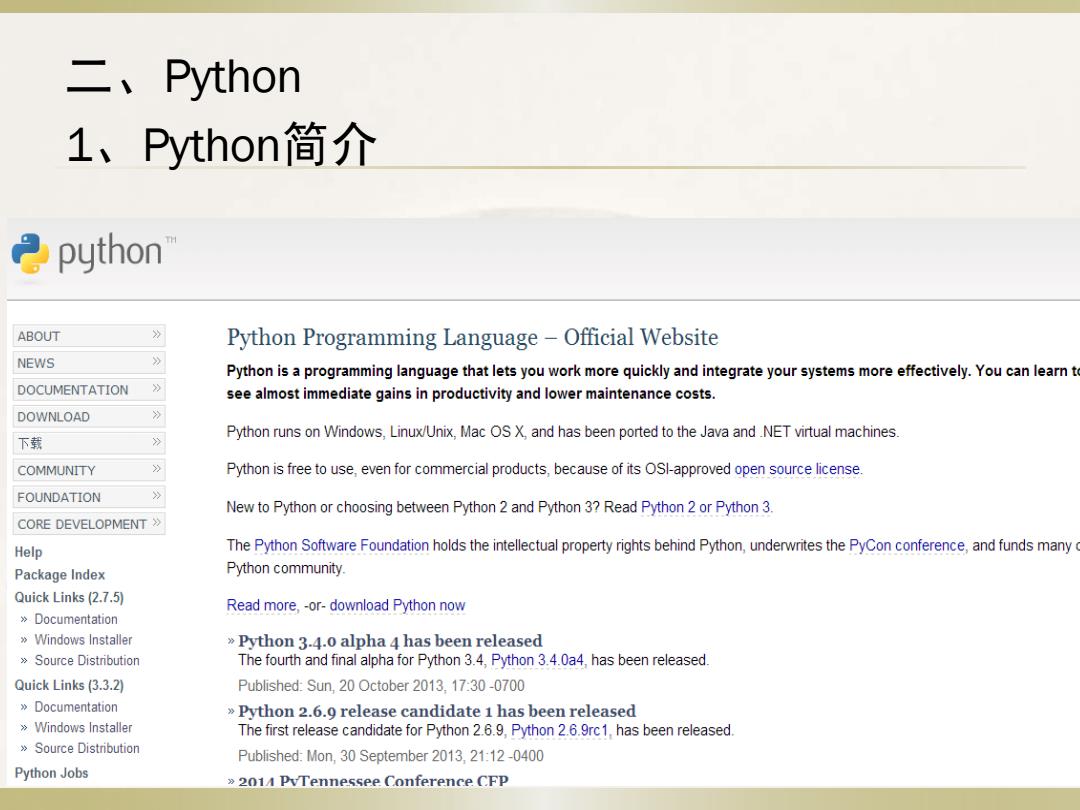Screen dimensions: 1080x810
Task: Go to Package Index
Action: 60,574
